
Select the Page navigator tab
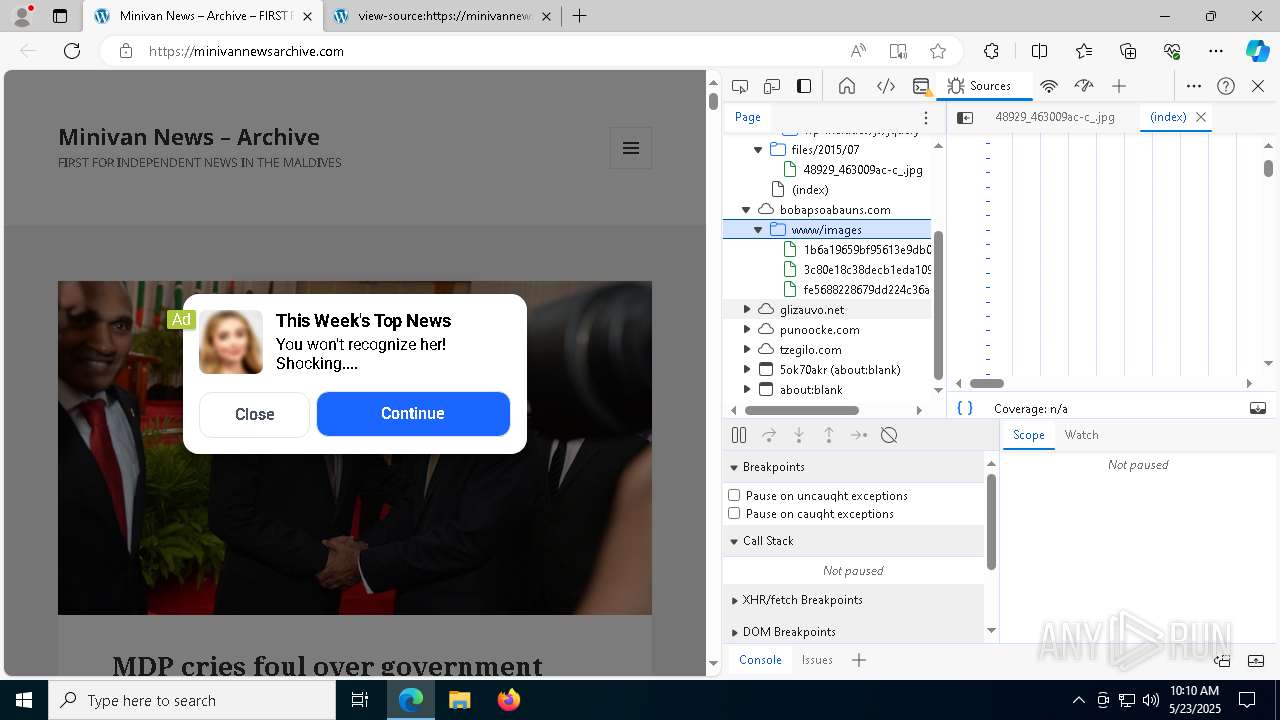(748, 117)
